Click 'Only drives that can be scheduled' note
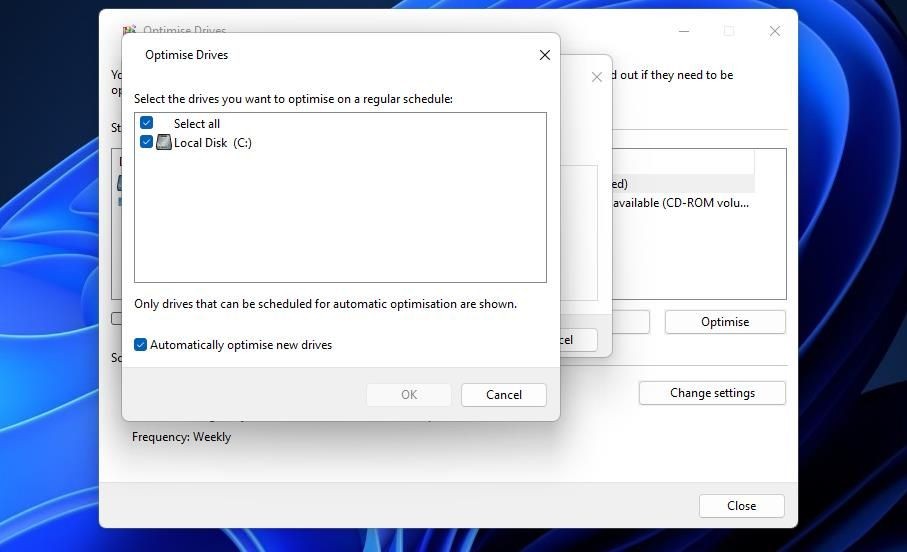This screenshot has width=907, height=552. click(x=326, y=304)
